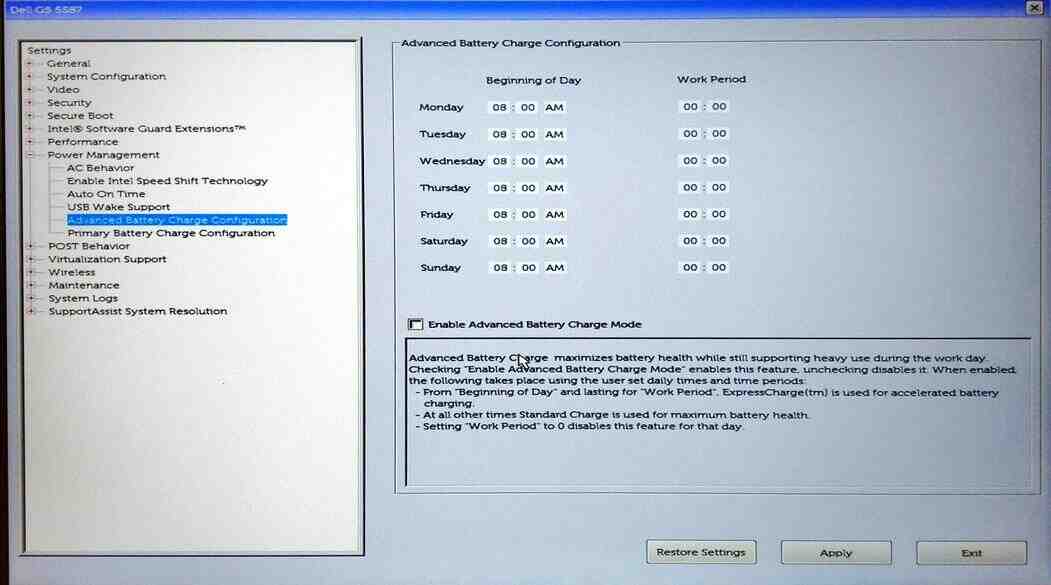Toggle Friday AM/PM field
This screenshot has width=1051, height=585.
point(554,214)
